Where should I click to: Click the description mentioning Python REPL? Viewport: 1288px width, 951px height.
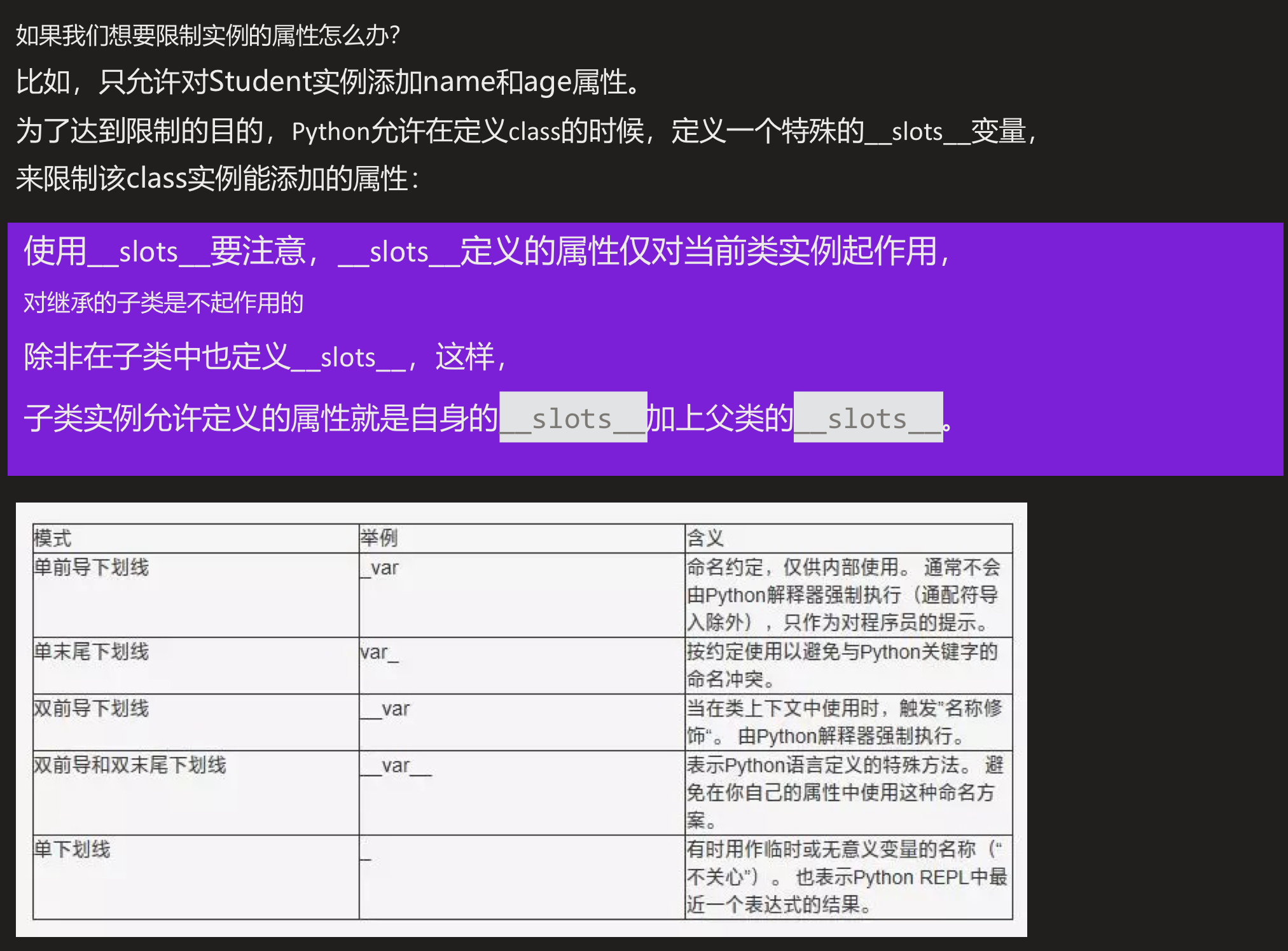click(x=846, y=877)
